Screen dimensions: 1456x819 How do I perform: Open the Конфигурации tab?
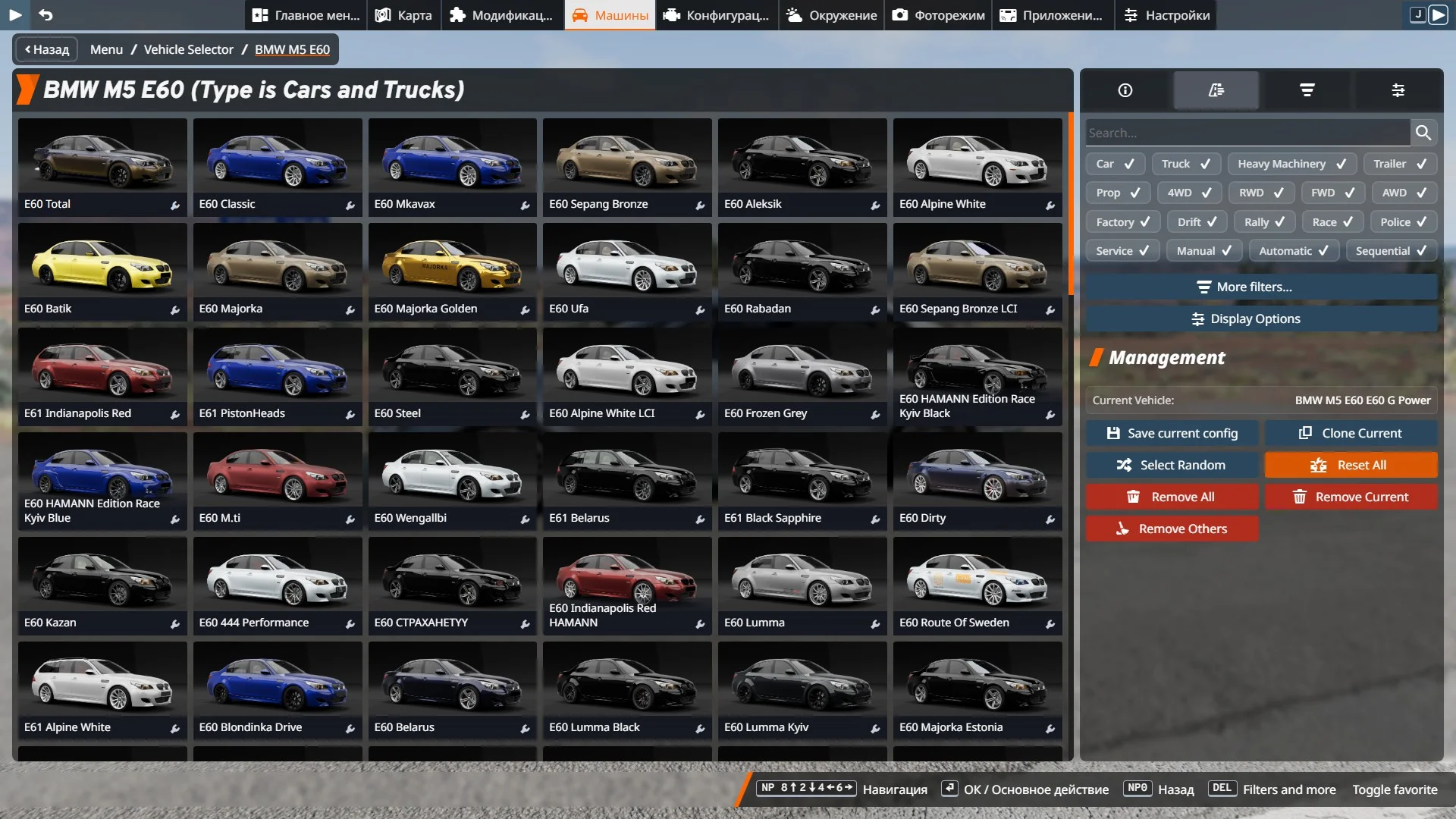click(x=717, y=15)
